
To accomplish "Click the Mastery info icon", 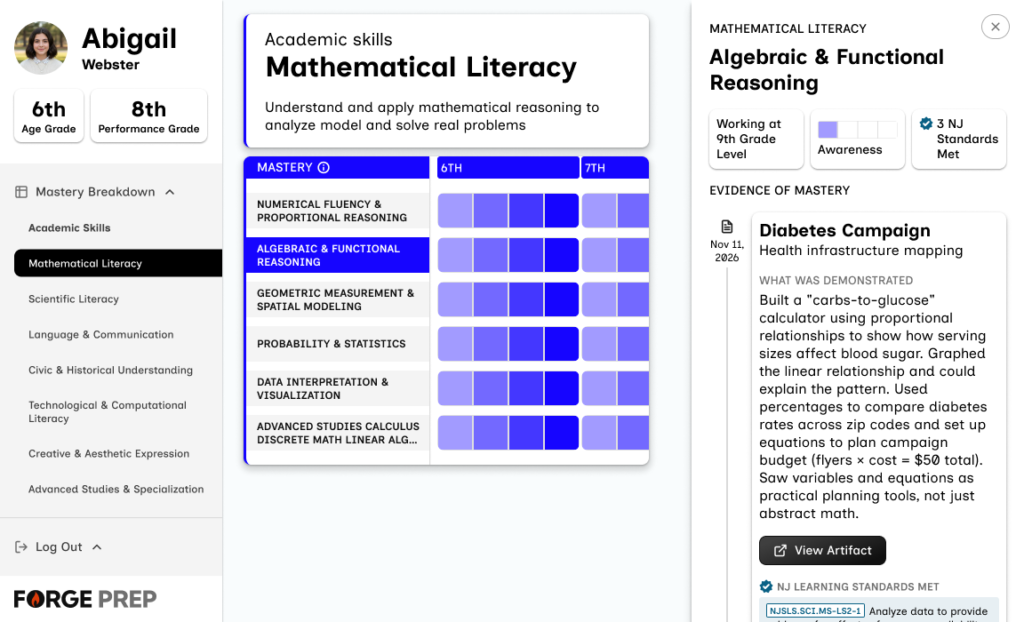I will (x=323, y=168).
